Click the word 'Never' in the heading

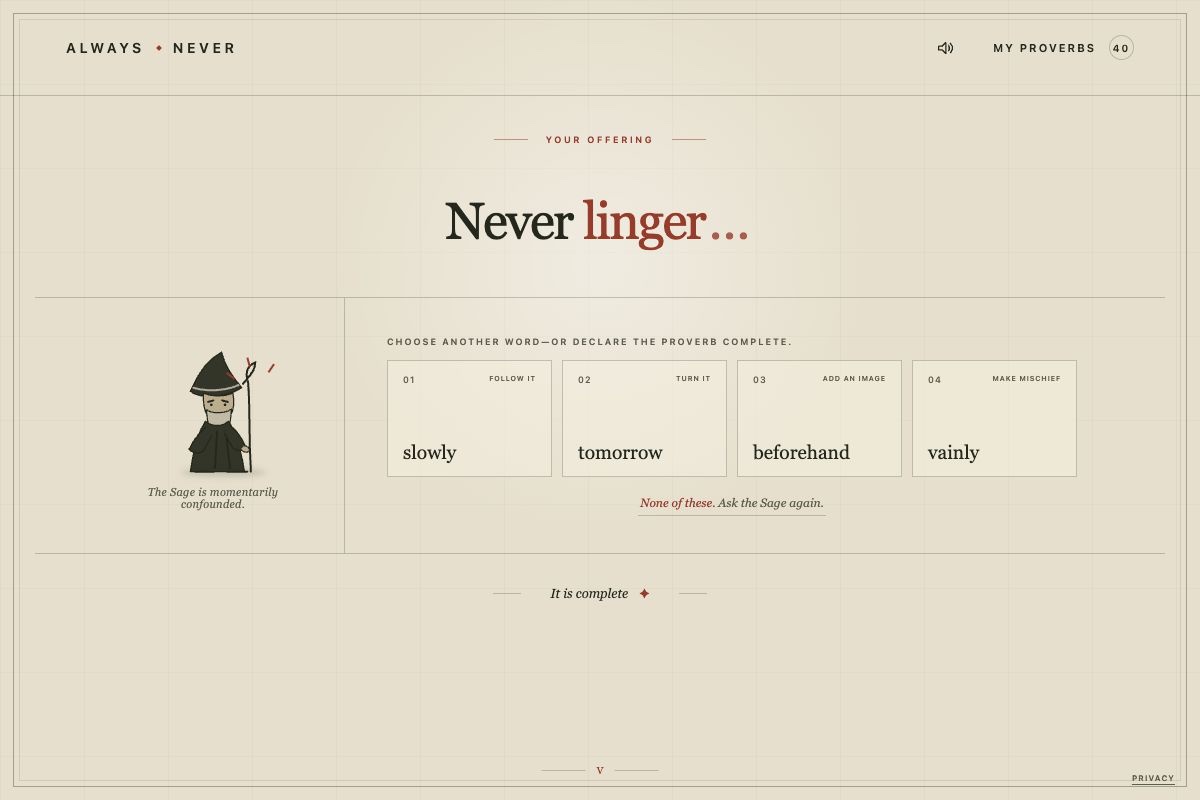click(508, 222)
